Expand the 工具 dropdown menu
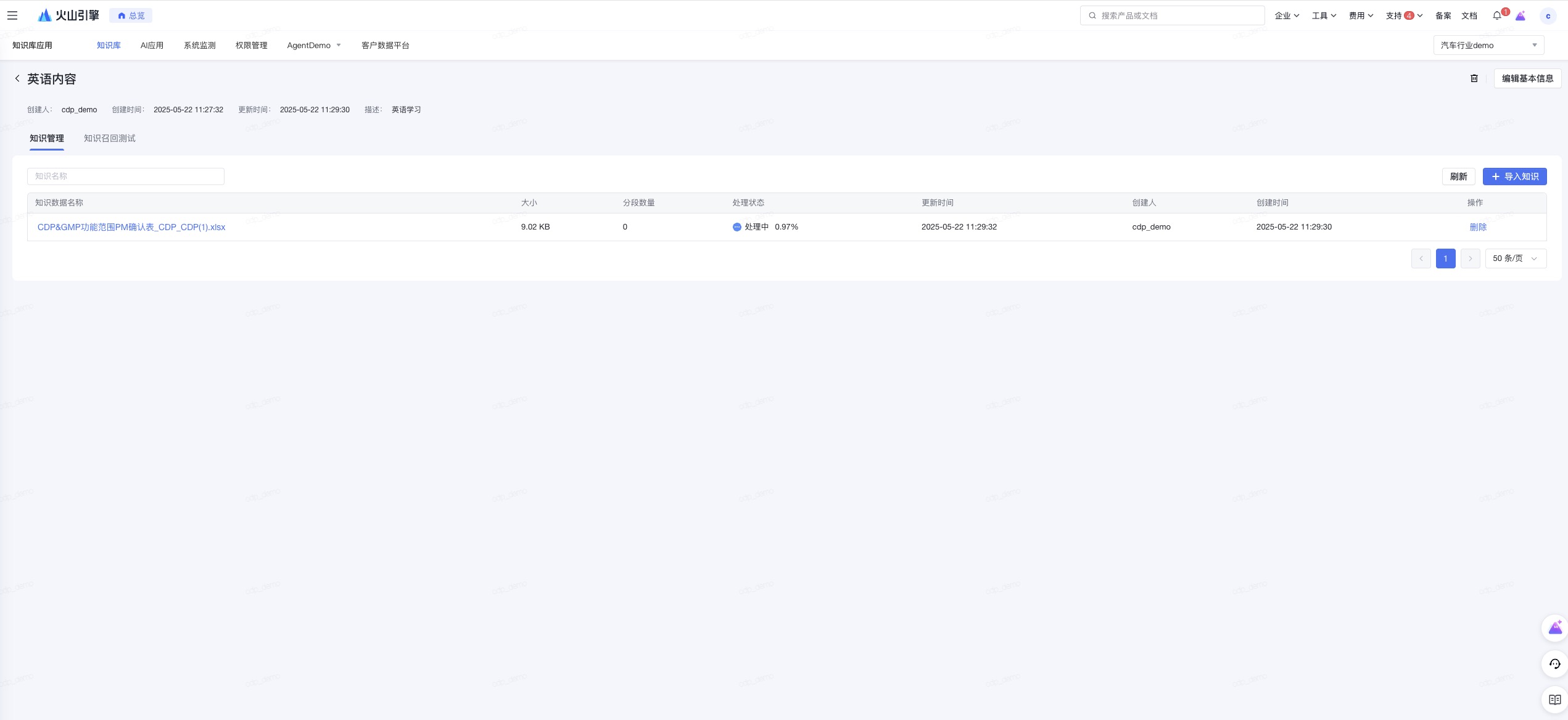1568x720 pixels. click(1324, 15)
